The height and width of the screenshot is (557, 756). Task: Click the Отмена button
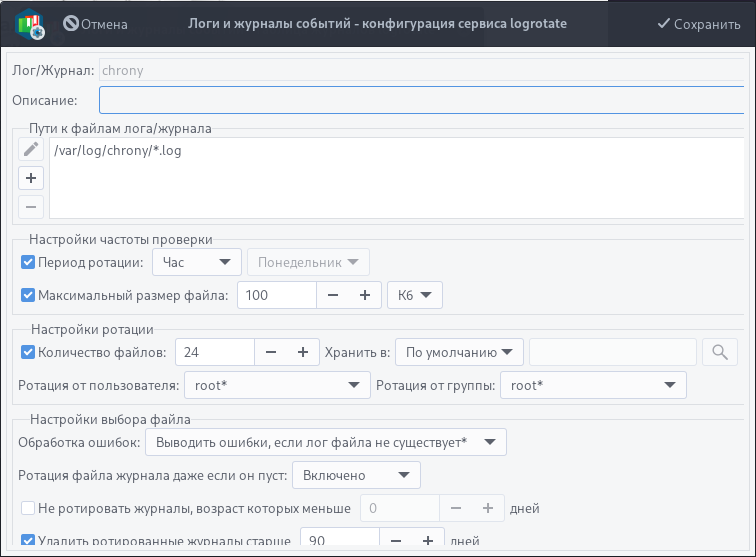pyautogui.click(x=95, y=24)
